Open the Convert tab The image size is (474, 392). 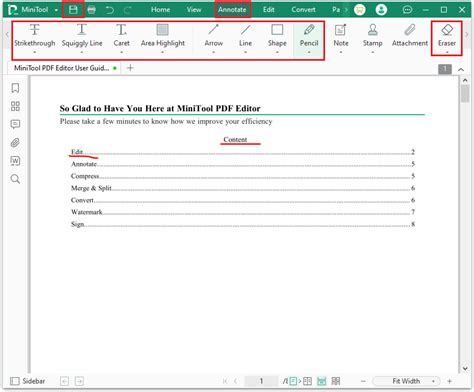[303, 10]
